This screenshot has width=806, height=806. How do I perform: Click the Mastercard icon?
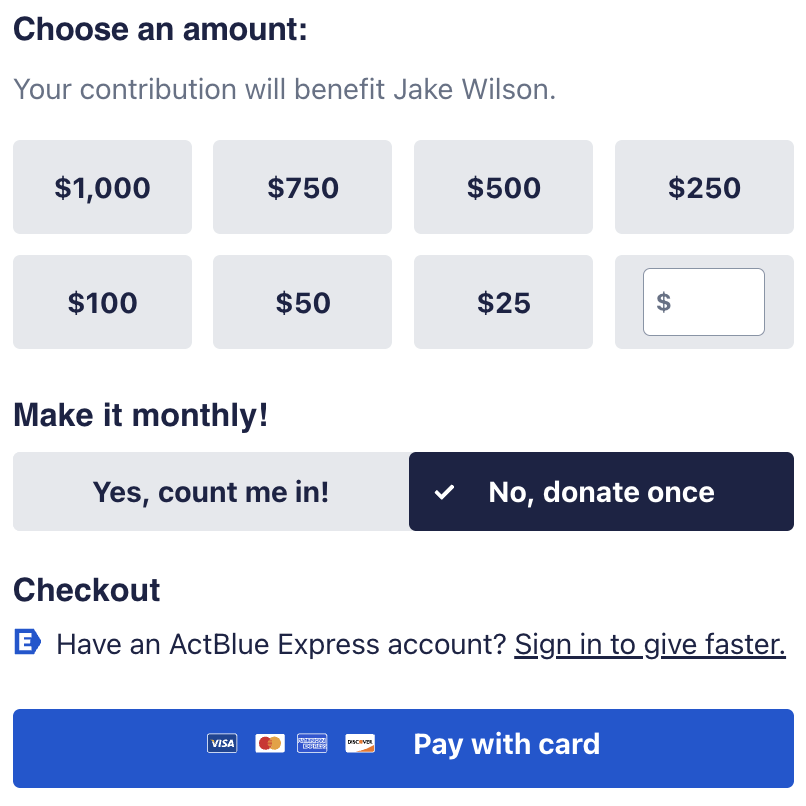click(268, 743)
